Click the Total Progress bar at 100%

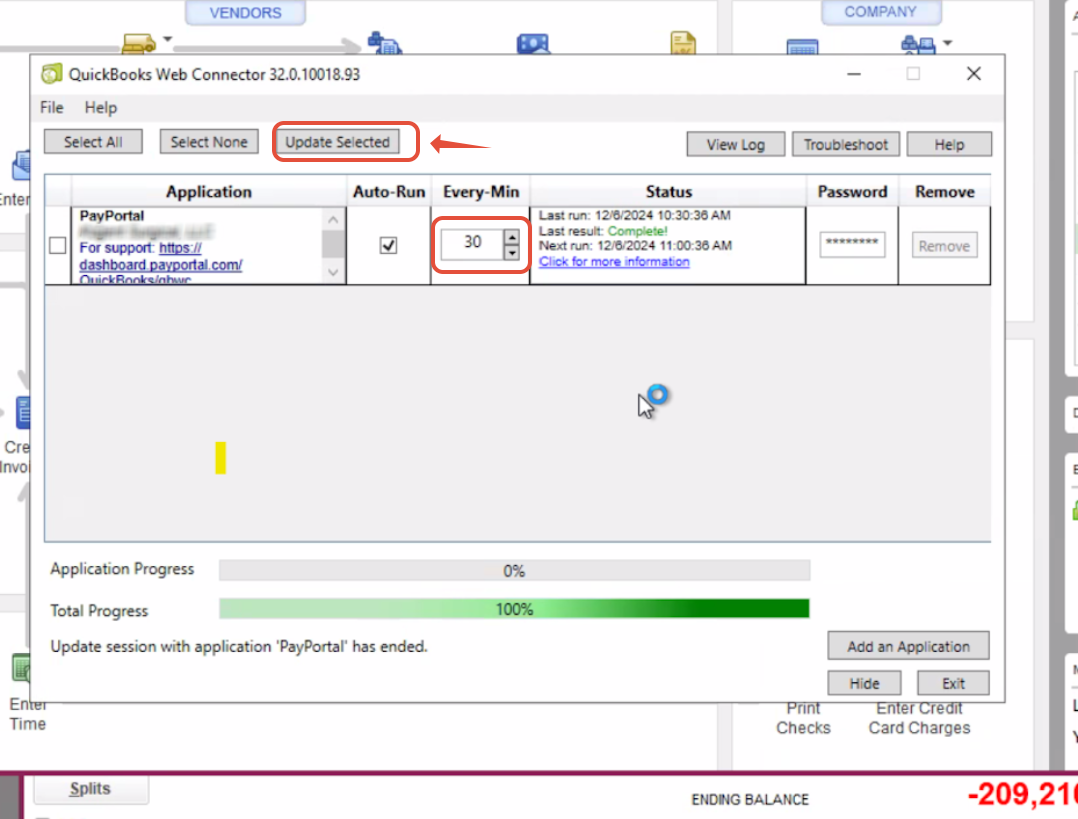click(514, 609)
